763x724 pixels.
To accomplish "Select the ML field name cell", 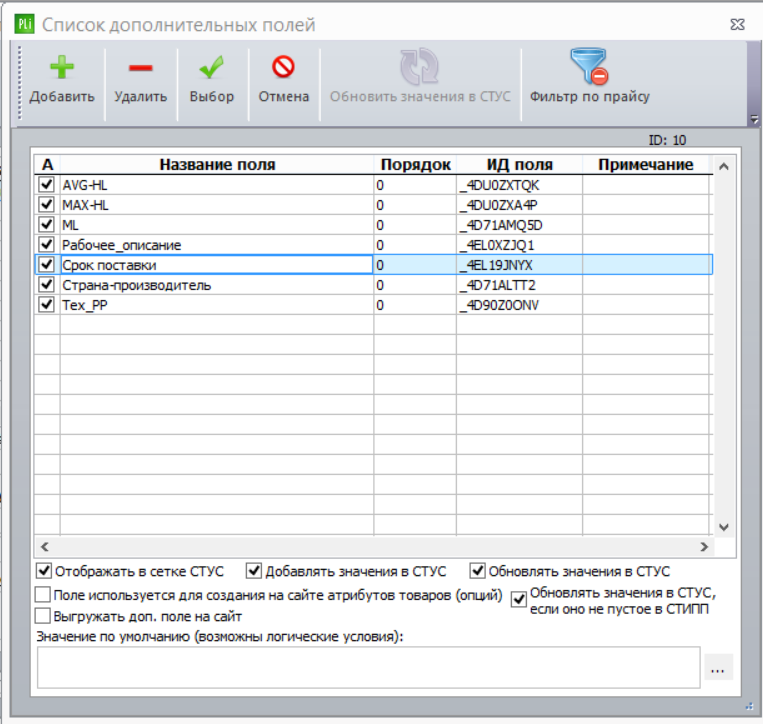I will click(x=217, y=225).
